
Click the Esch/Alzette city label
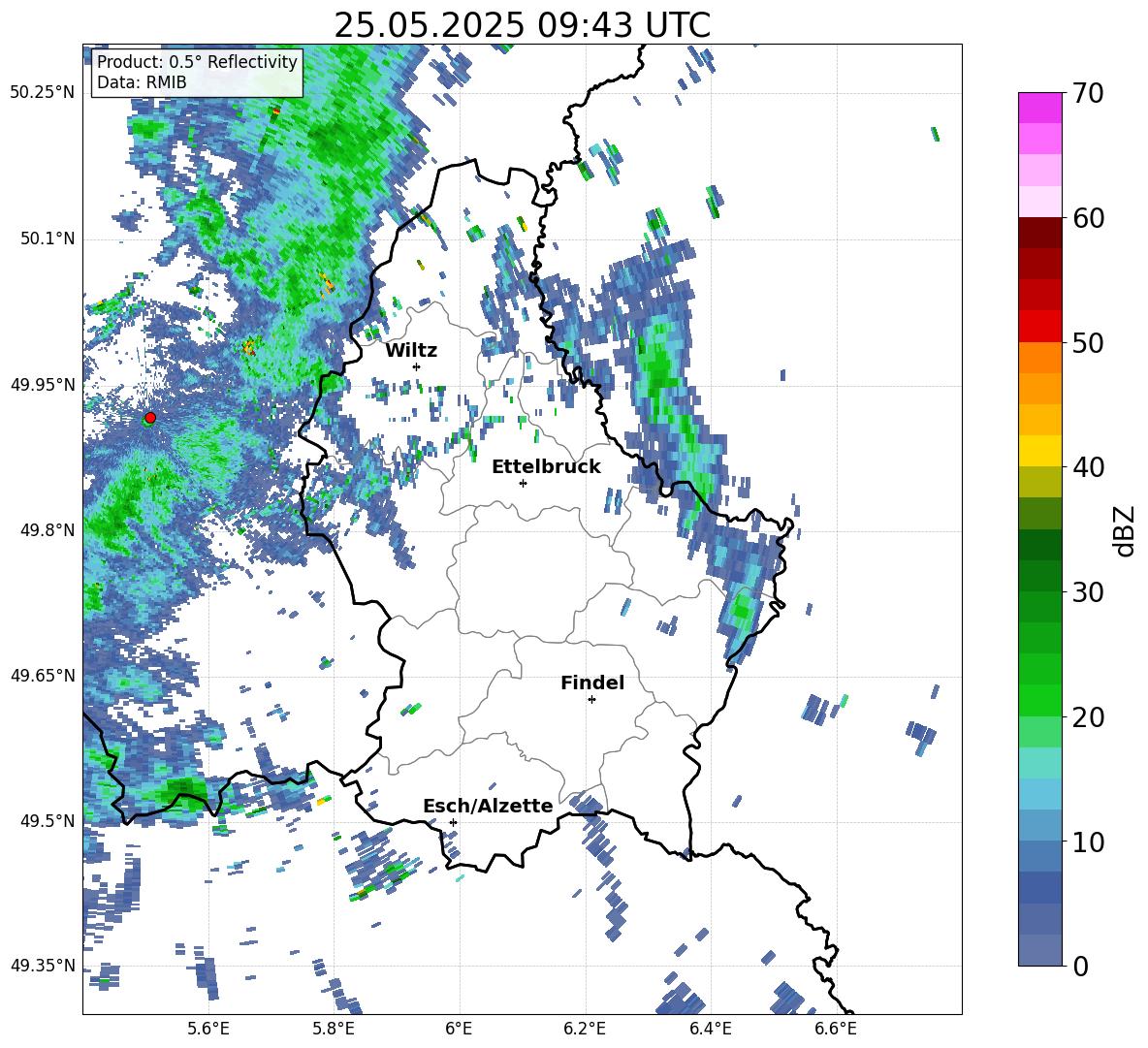tap(488, 807)
